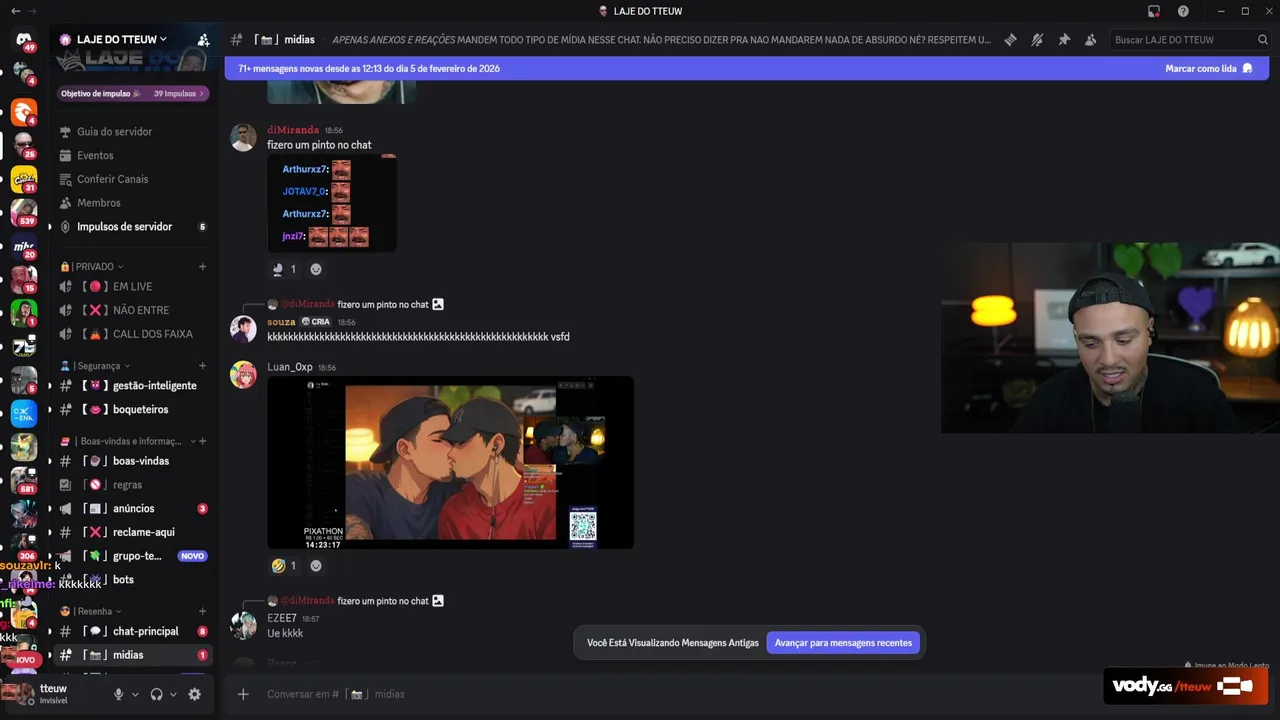
Task: Click the search magnifier icon
Action: point(1263,40)
